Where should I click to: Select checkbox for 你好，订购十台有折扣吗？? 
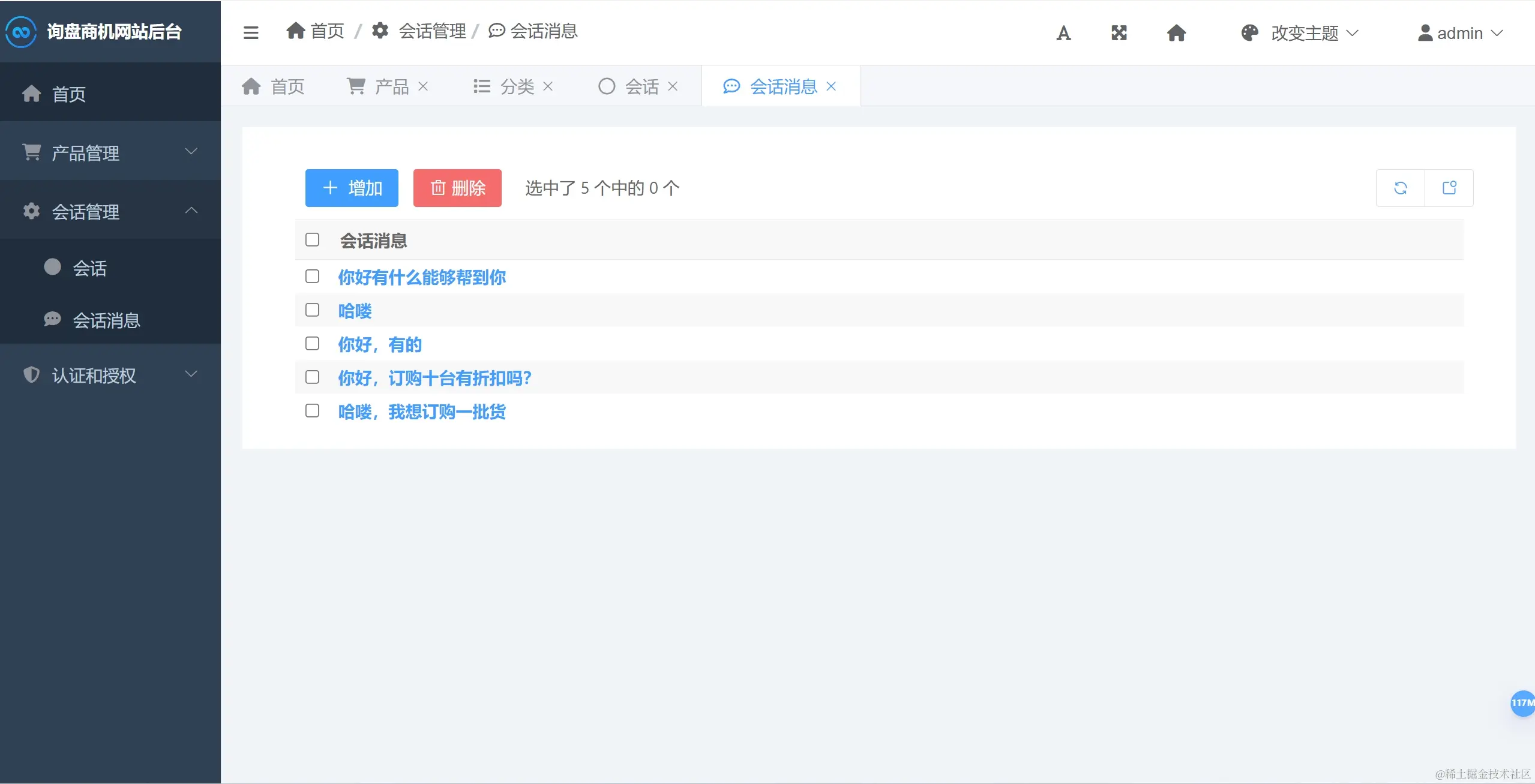pos(312,377)
